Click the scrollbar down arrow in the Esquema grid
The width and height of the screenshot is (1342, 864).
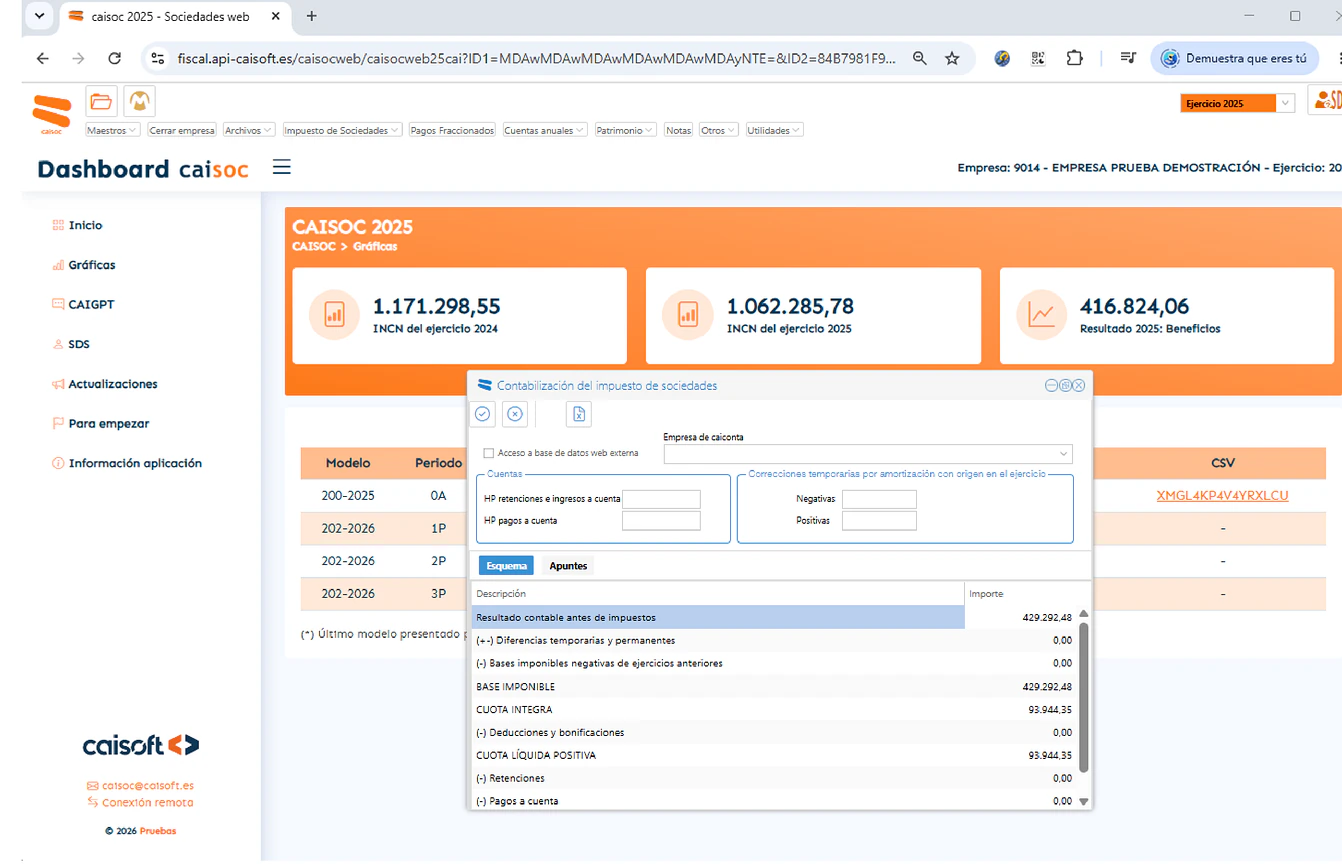click(x=1083, y=802)
